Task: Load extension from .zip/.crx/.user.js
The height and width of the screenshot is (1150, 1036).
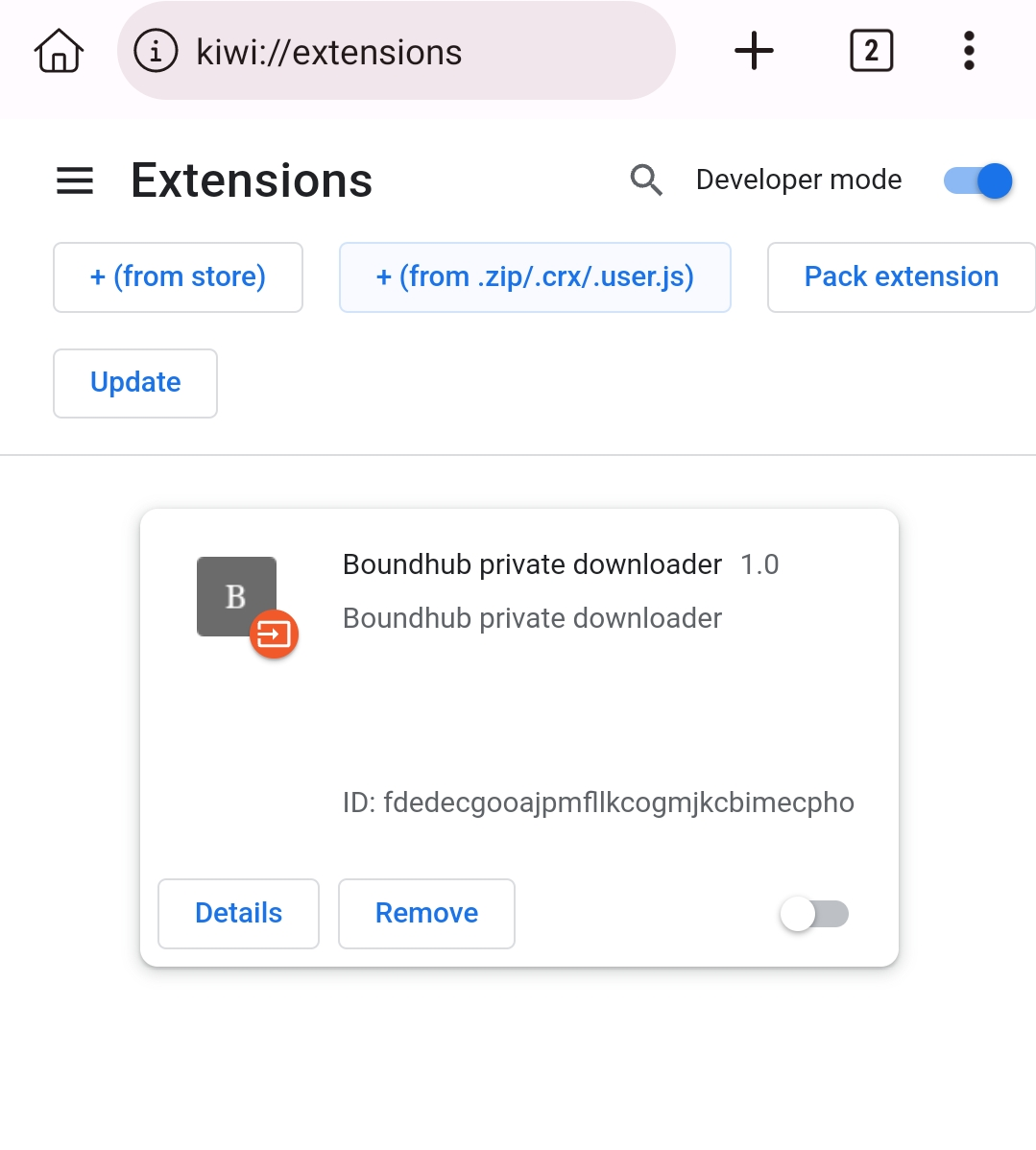Action: [x=535, y=277]
